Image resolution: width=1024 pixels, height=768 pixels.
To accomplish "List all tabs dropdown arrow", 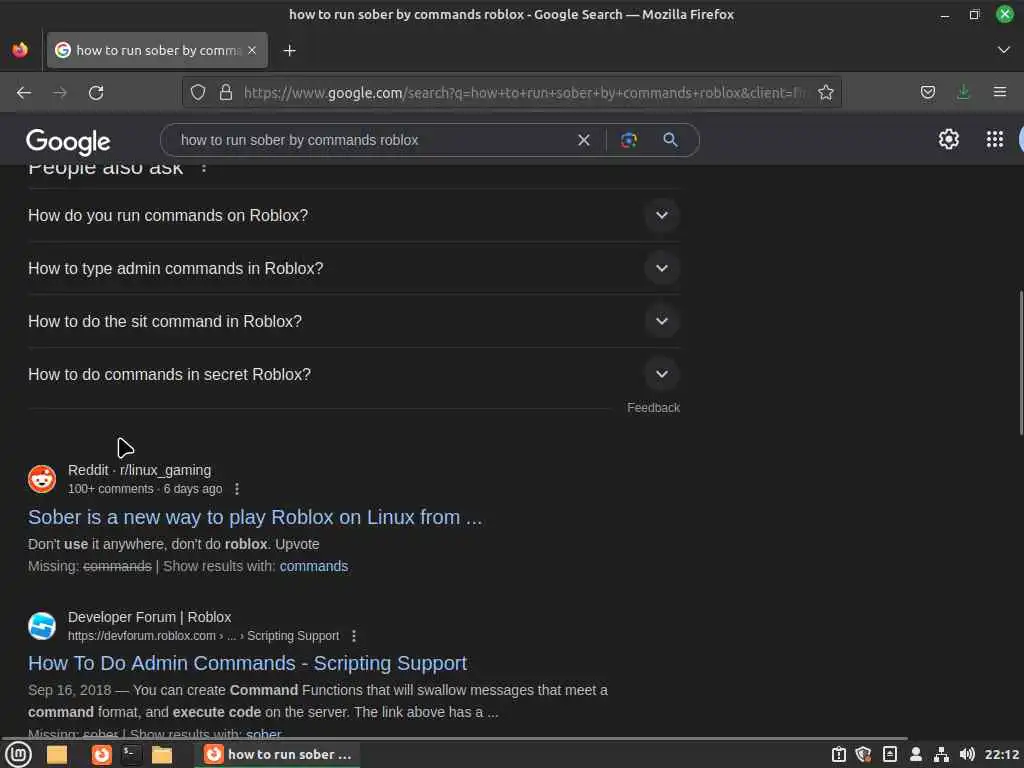I will click(1003, 50).
